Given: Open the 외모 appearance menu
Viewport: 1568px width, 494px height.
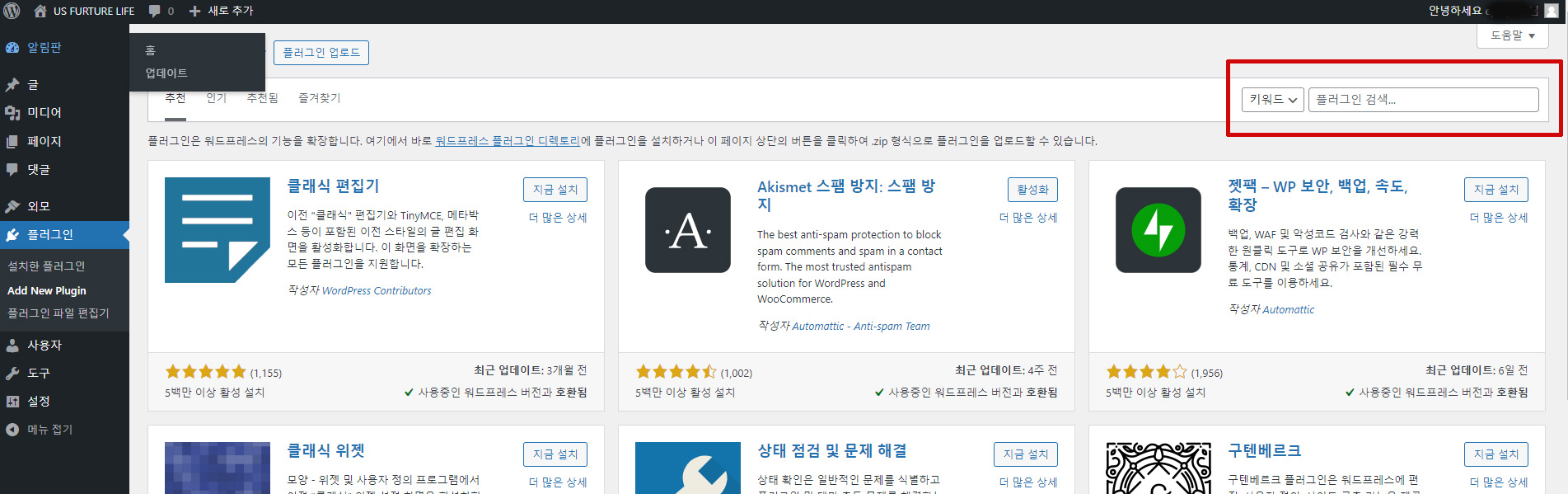Looking at the screenshot, I should [39, 206].
